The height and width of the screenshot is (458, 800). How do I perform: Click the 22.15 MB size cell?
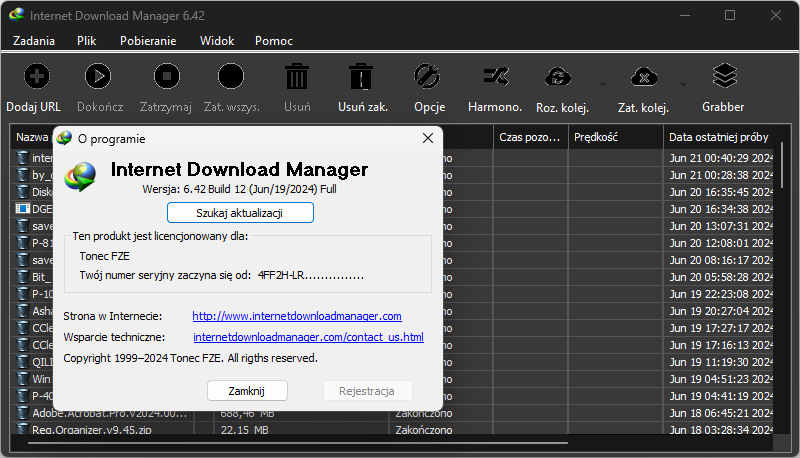(x=244, y=430)
